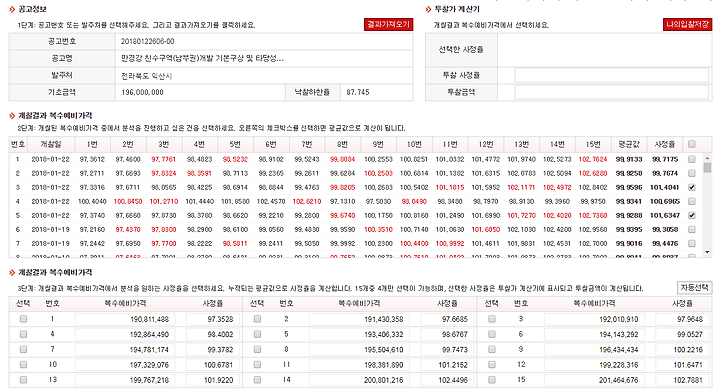Select 복수예비가격 number 1 checkbox (190,811,488)

(23, 319)
